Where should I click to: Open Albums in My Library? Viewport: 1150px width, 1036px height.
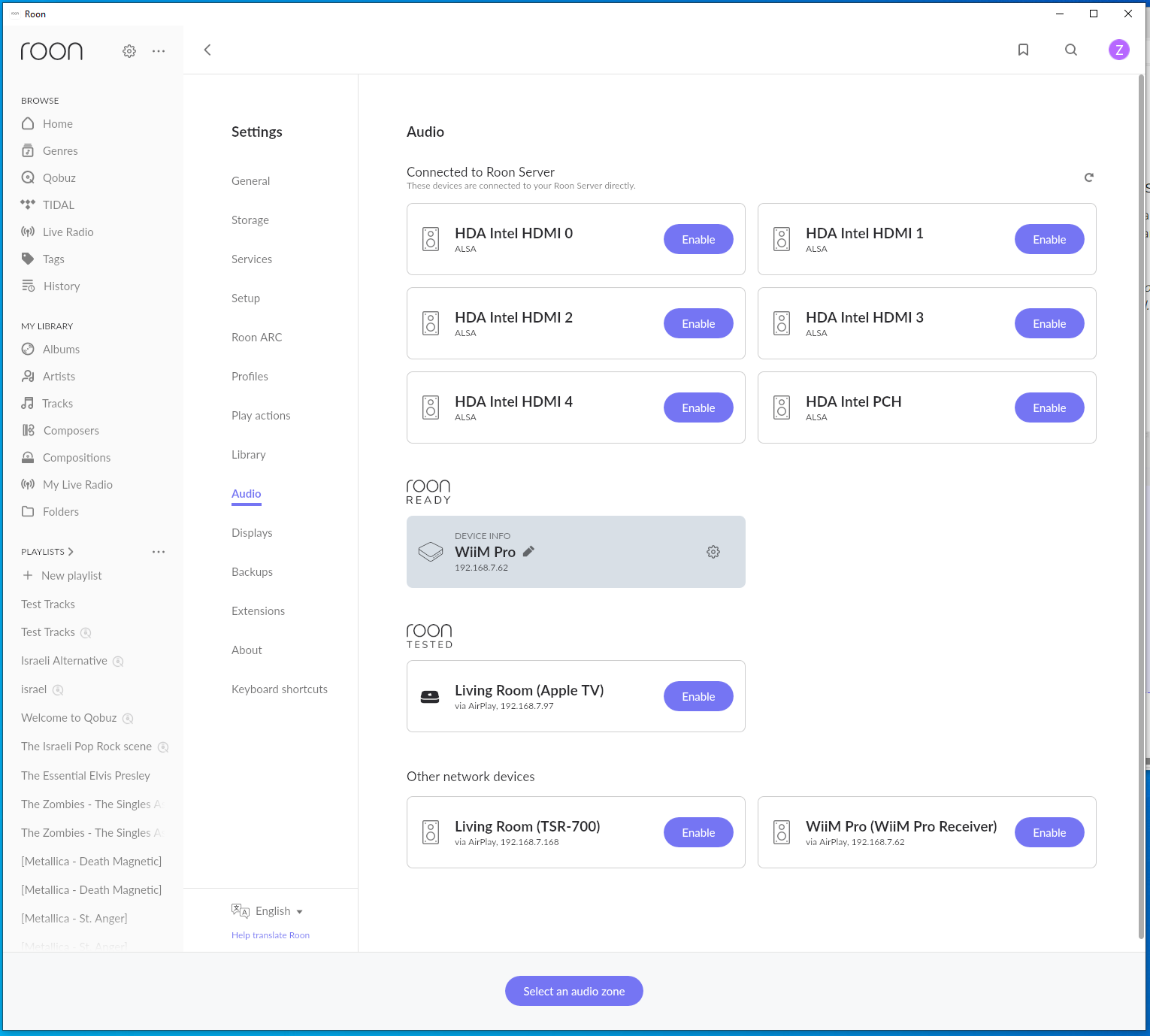[50, 349]
